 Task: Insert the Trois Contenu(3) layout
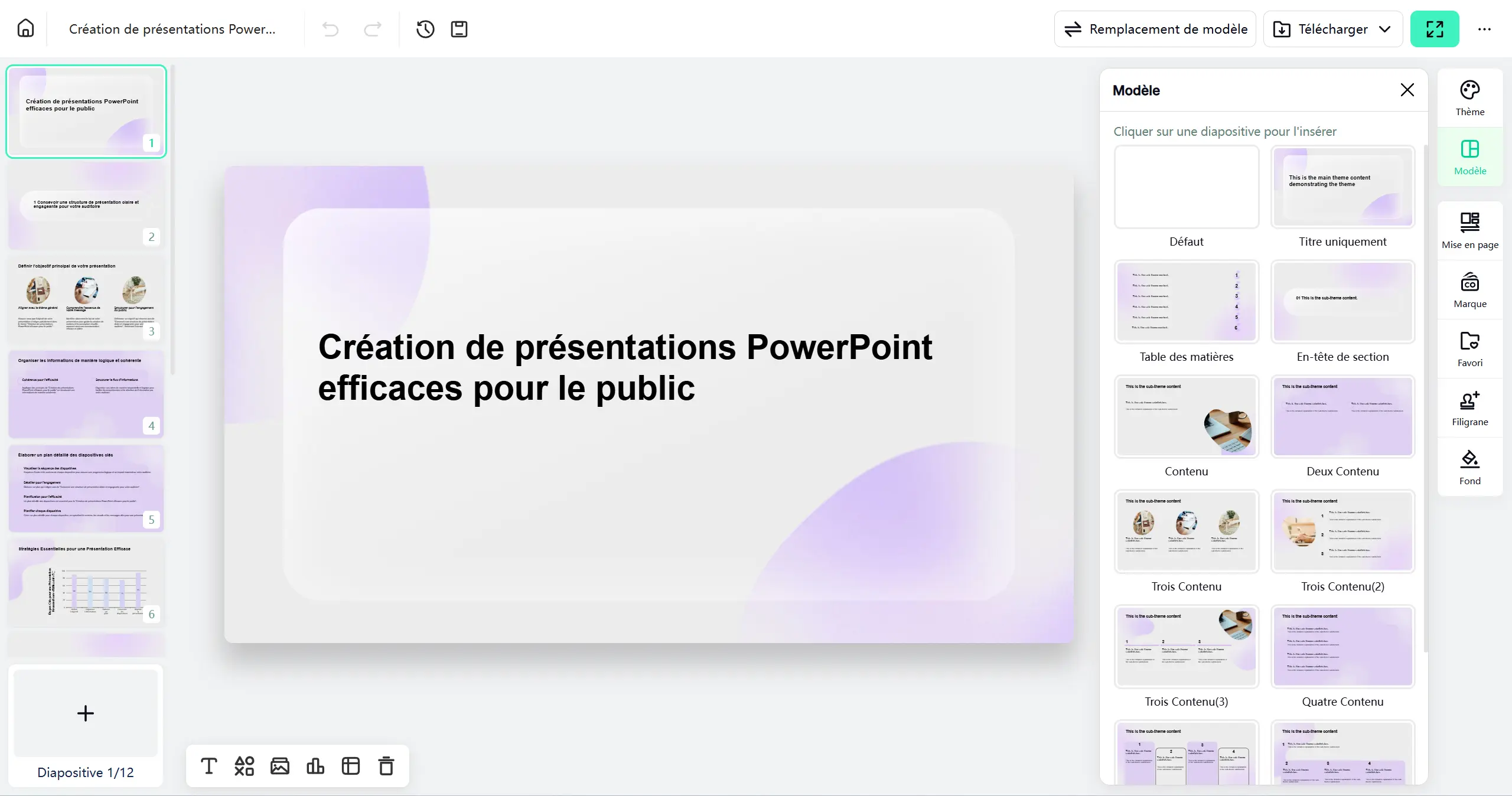coord(1186,647)
